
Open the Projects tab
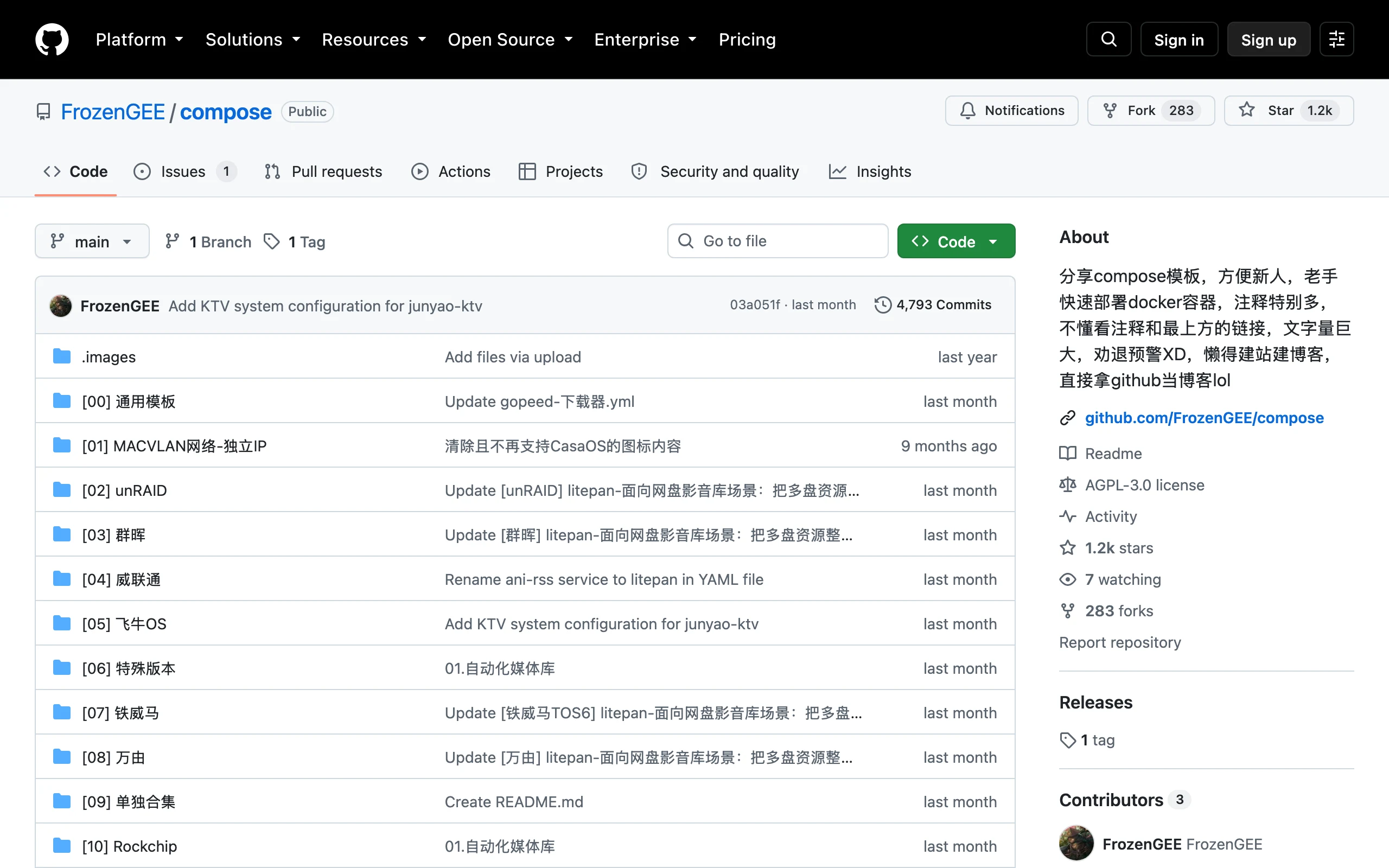[x=560, y=171]
